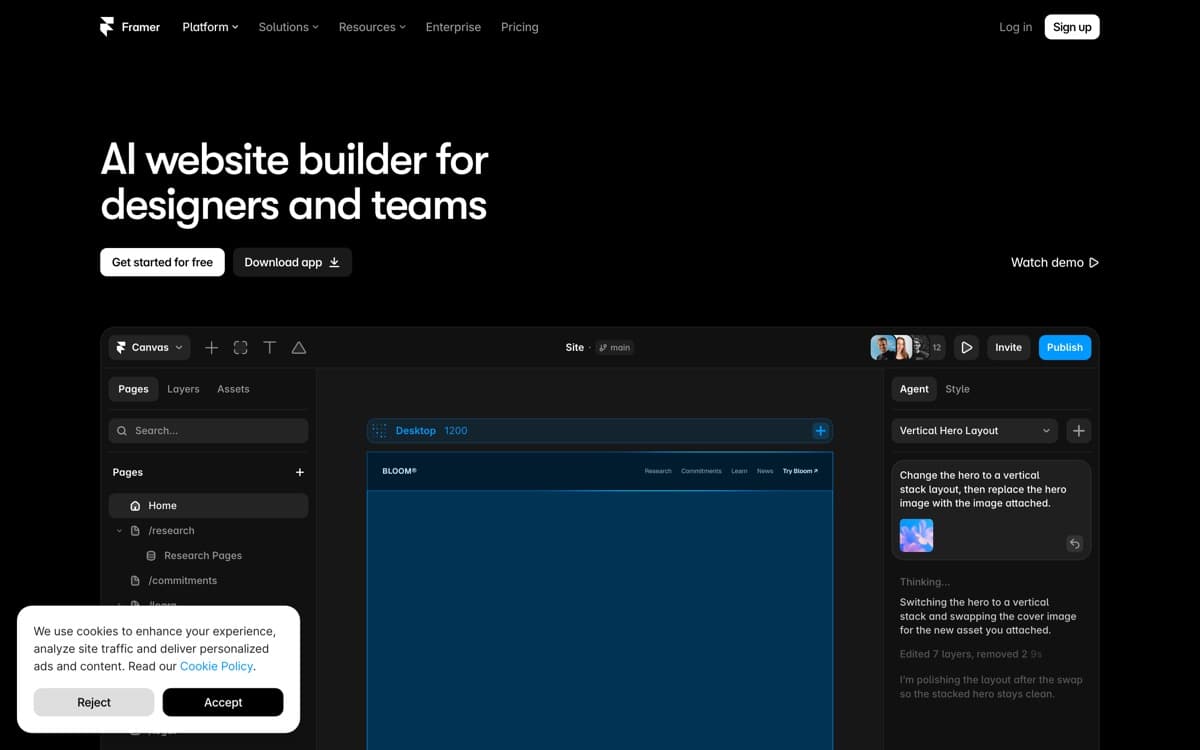The width and height of the screenshot is (1200, 750).
Task: Click the Home page icon
Action: click(135, 506)
